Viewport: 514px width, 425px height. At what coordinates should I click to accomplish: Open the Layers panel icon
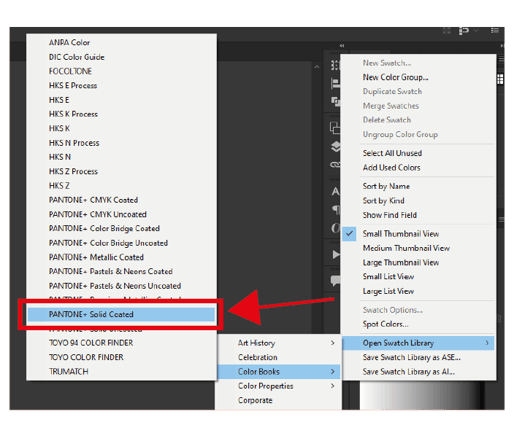[336, 146]
